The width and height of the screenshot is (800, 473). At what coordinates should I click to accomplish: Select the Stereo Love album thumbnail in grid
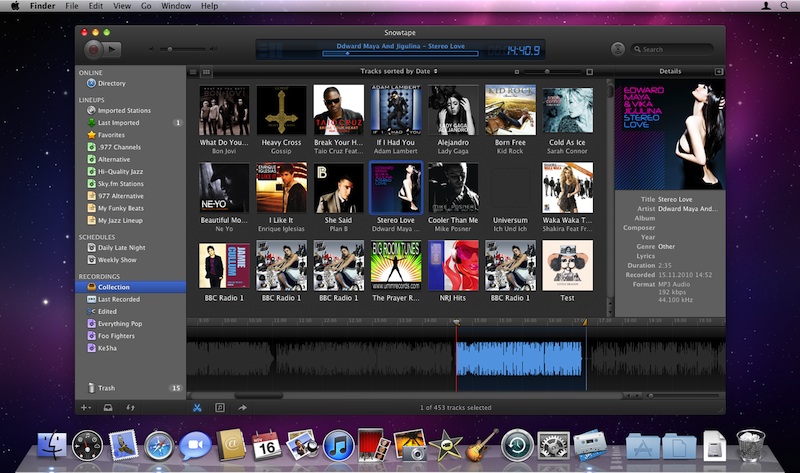pos(398,187)
